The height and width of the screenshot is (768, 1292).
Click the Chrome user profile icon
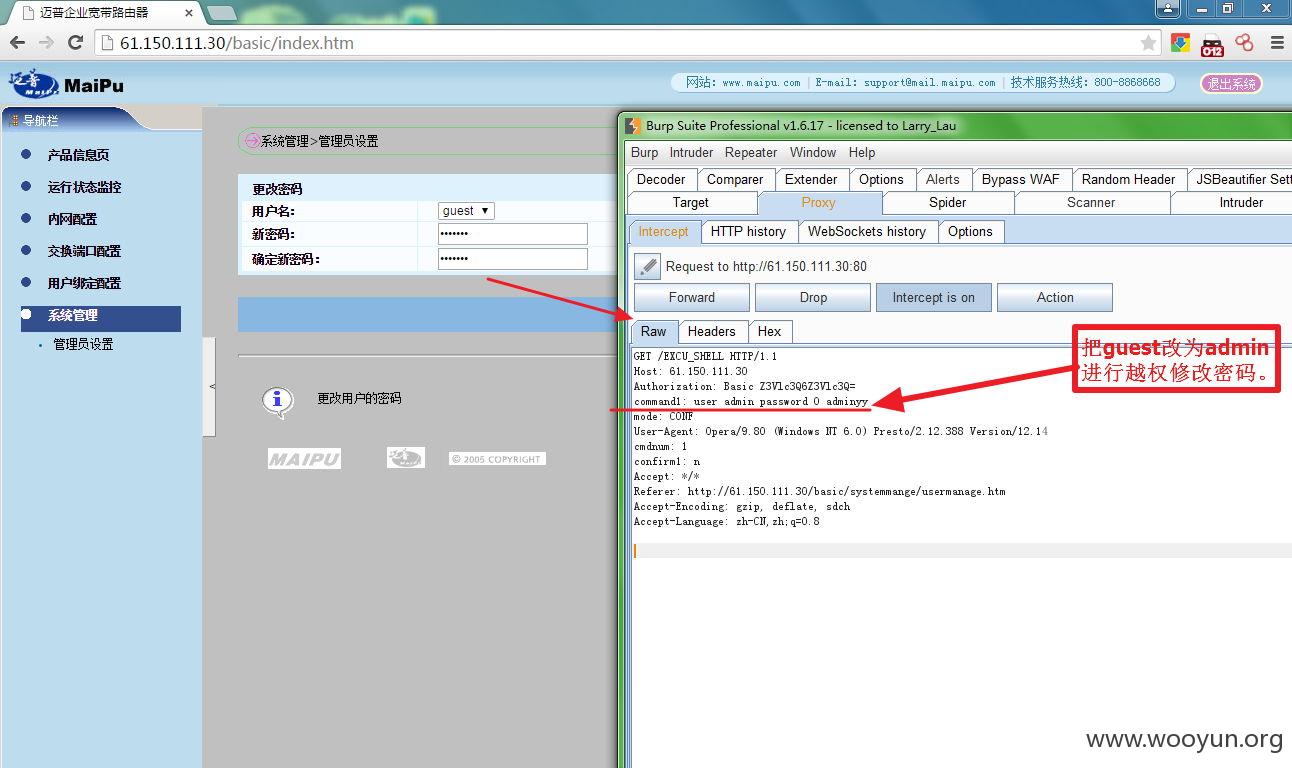(x=1167, y=9)
